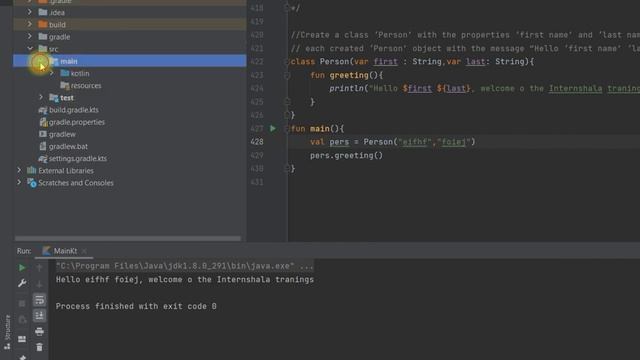This screenshot has height=360, width=640.
Task: Click horizontal scrollbar of project panel
Action: pos(128,238)
